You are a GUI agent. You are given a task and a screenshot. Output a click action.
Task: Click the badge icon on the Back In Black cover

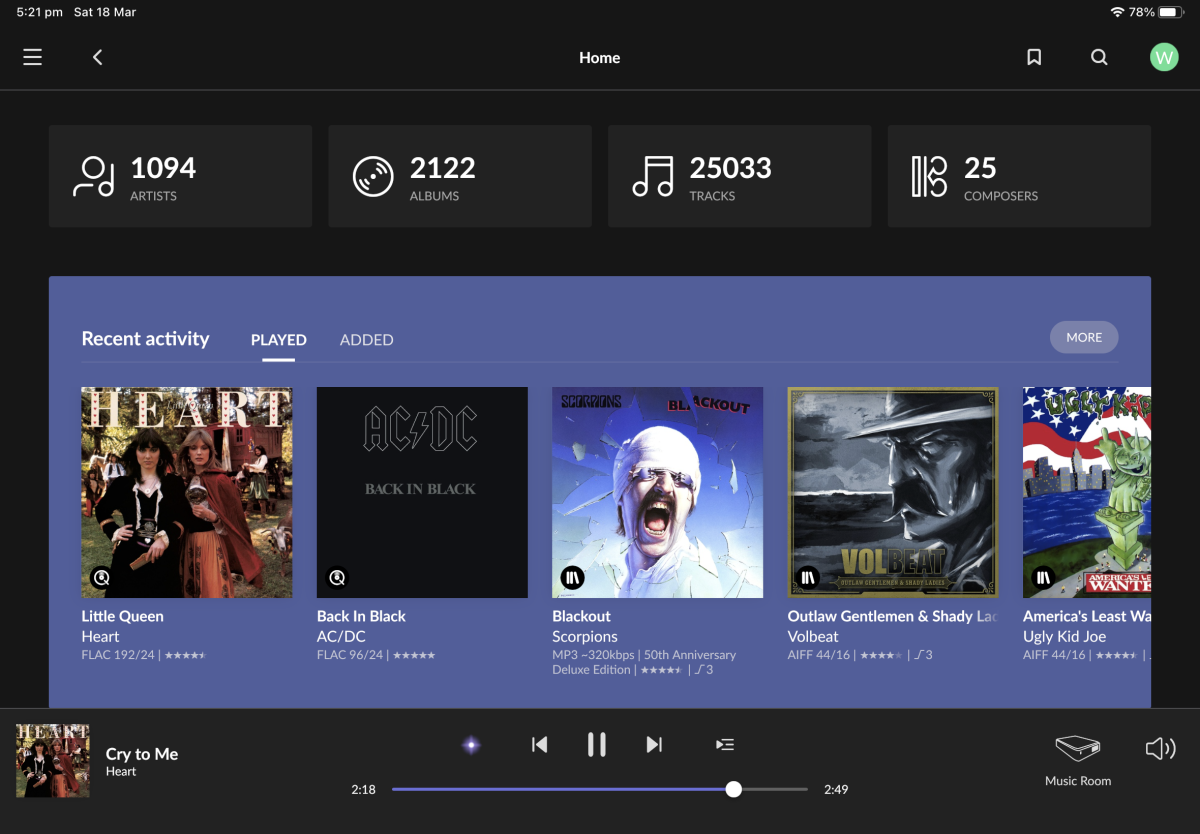tap(337, 577)
